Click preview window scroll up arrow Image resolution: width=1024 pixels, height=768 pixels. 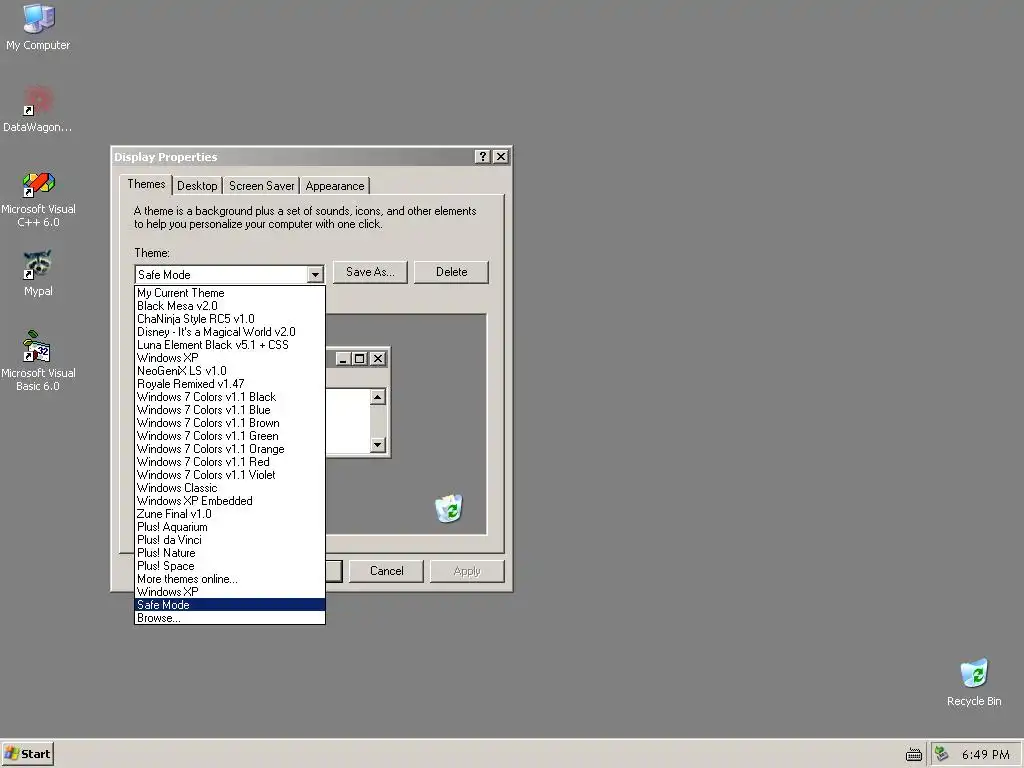pyautogui.click(x=377, y=397)
